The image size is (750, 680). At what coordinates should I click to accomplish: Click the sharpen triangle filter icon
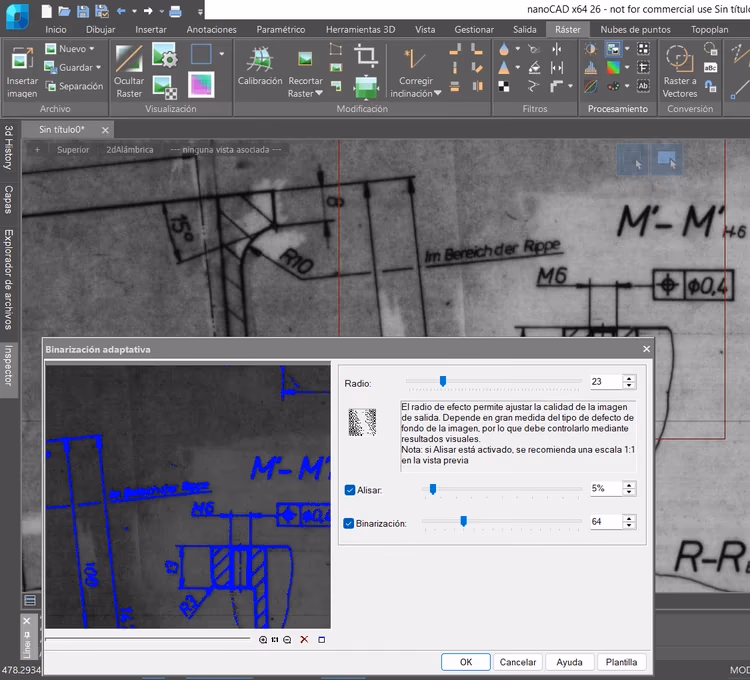point(504,67)
